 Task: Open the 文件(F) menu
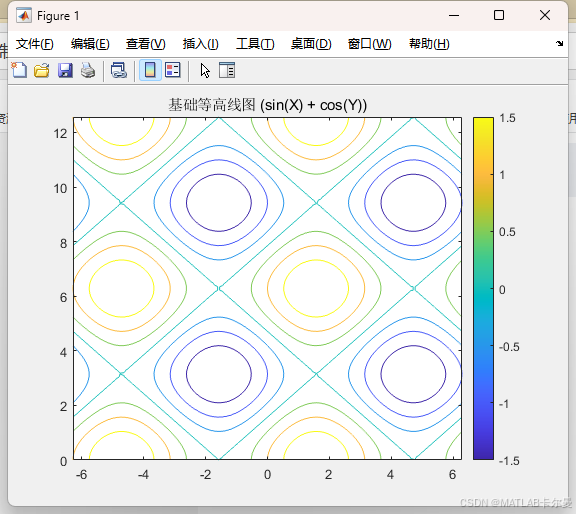tap(35, 44)
